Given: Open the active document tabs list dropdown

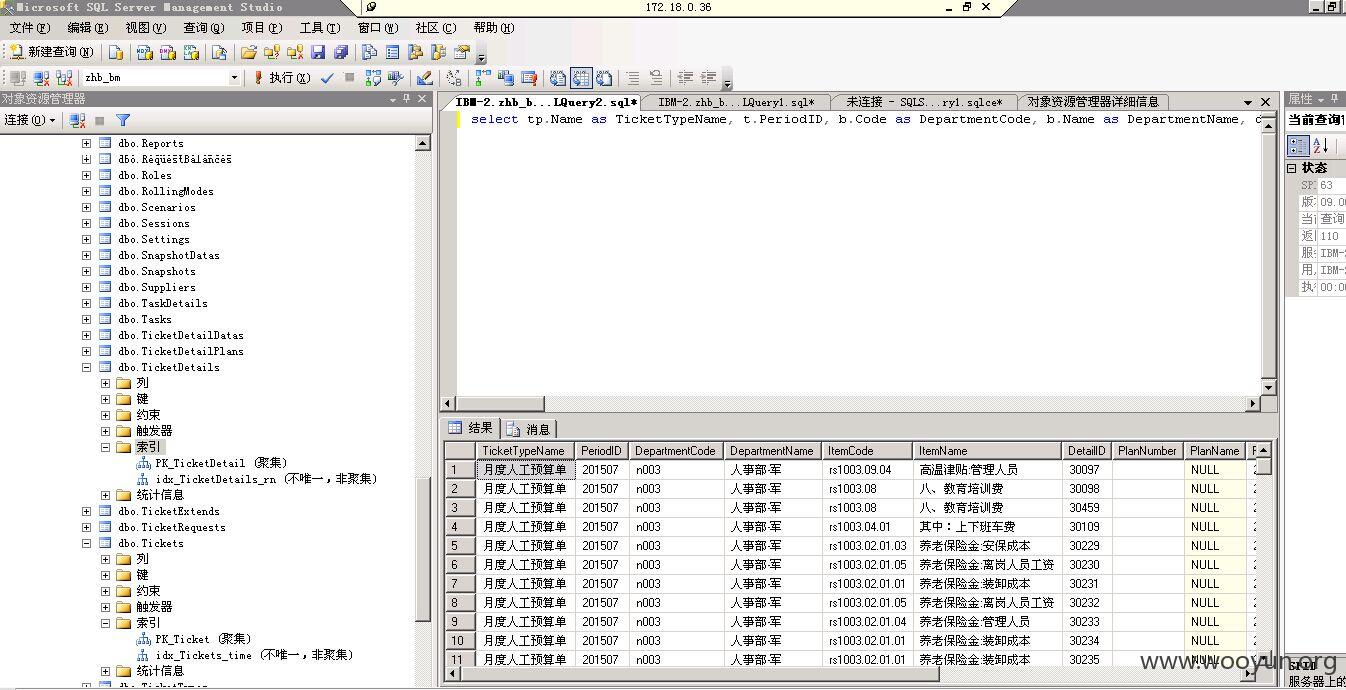Looking at the screenshot, I should [1248, 102].
